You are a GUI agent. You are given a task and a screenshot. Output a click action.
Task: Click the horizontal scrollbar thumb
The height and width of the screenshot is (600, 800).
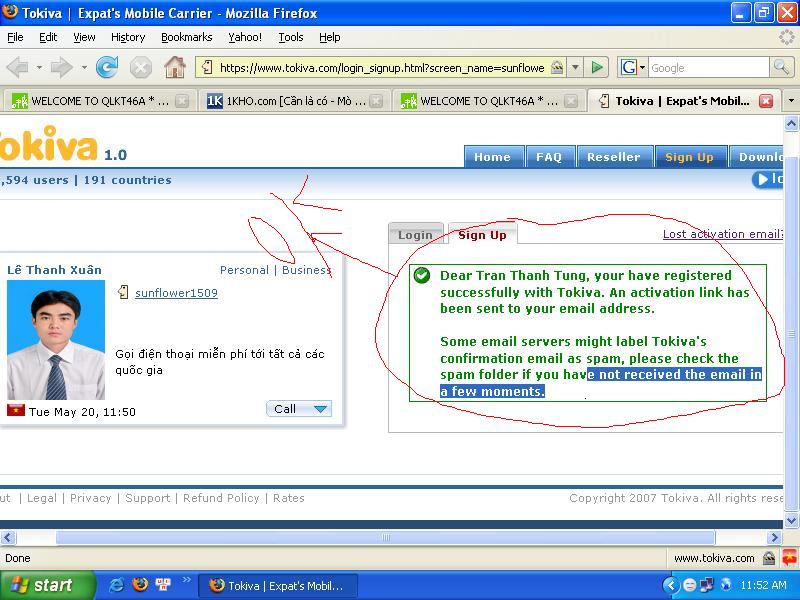[x=386, y=537]
